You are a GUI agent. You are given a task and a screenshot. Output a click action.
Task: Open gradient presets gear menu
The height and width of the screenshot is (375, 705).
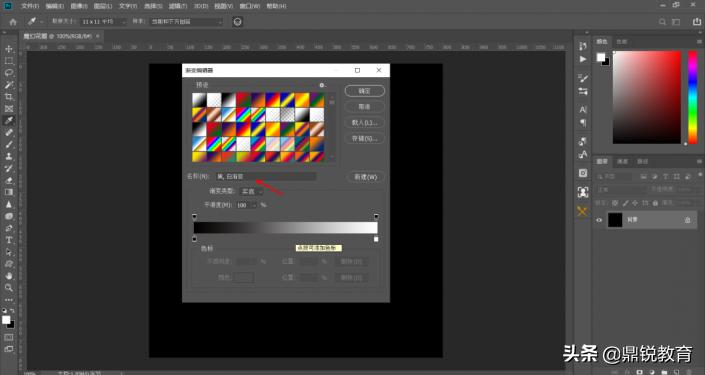pyautogui.click(x=322, y=85)
